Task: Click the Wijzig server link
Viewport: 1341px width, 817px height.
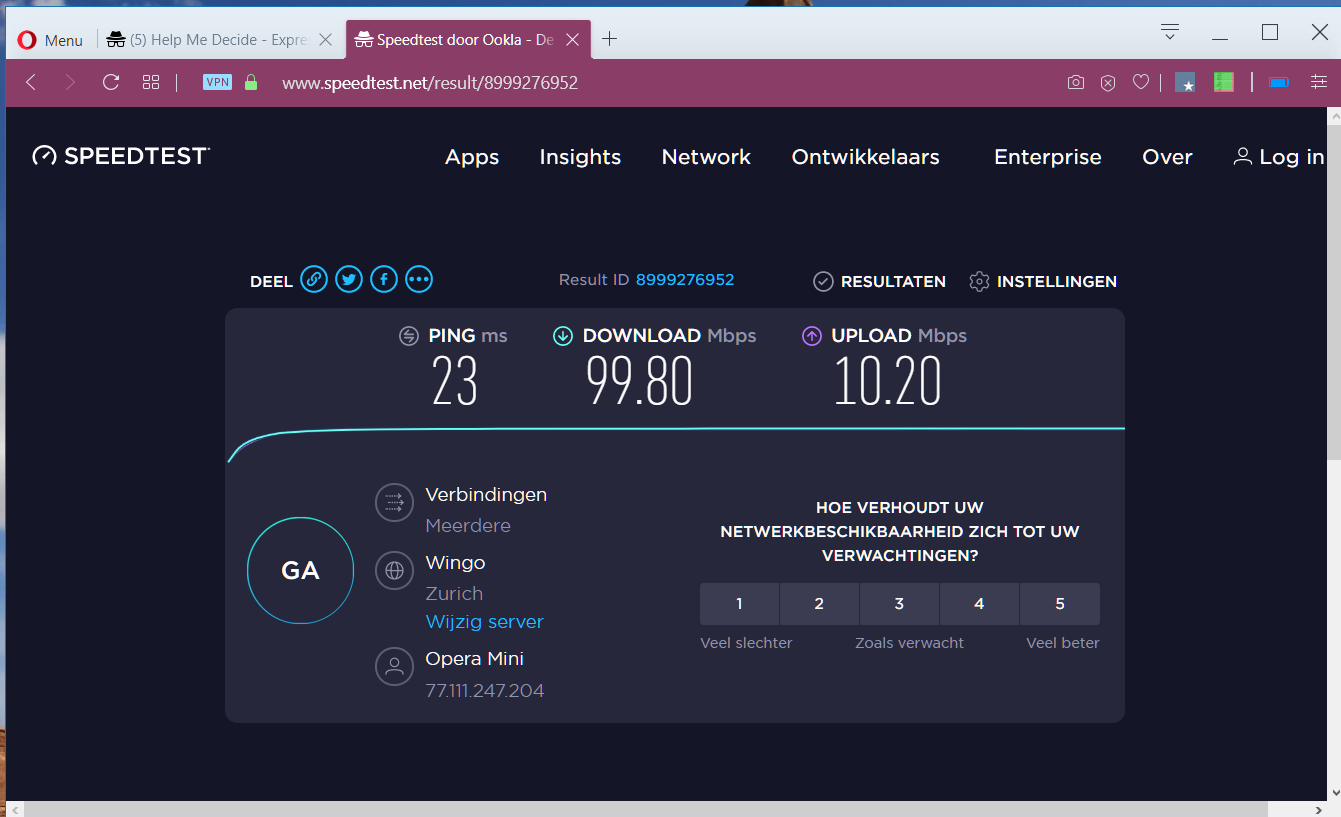Action: pos(484,621)
